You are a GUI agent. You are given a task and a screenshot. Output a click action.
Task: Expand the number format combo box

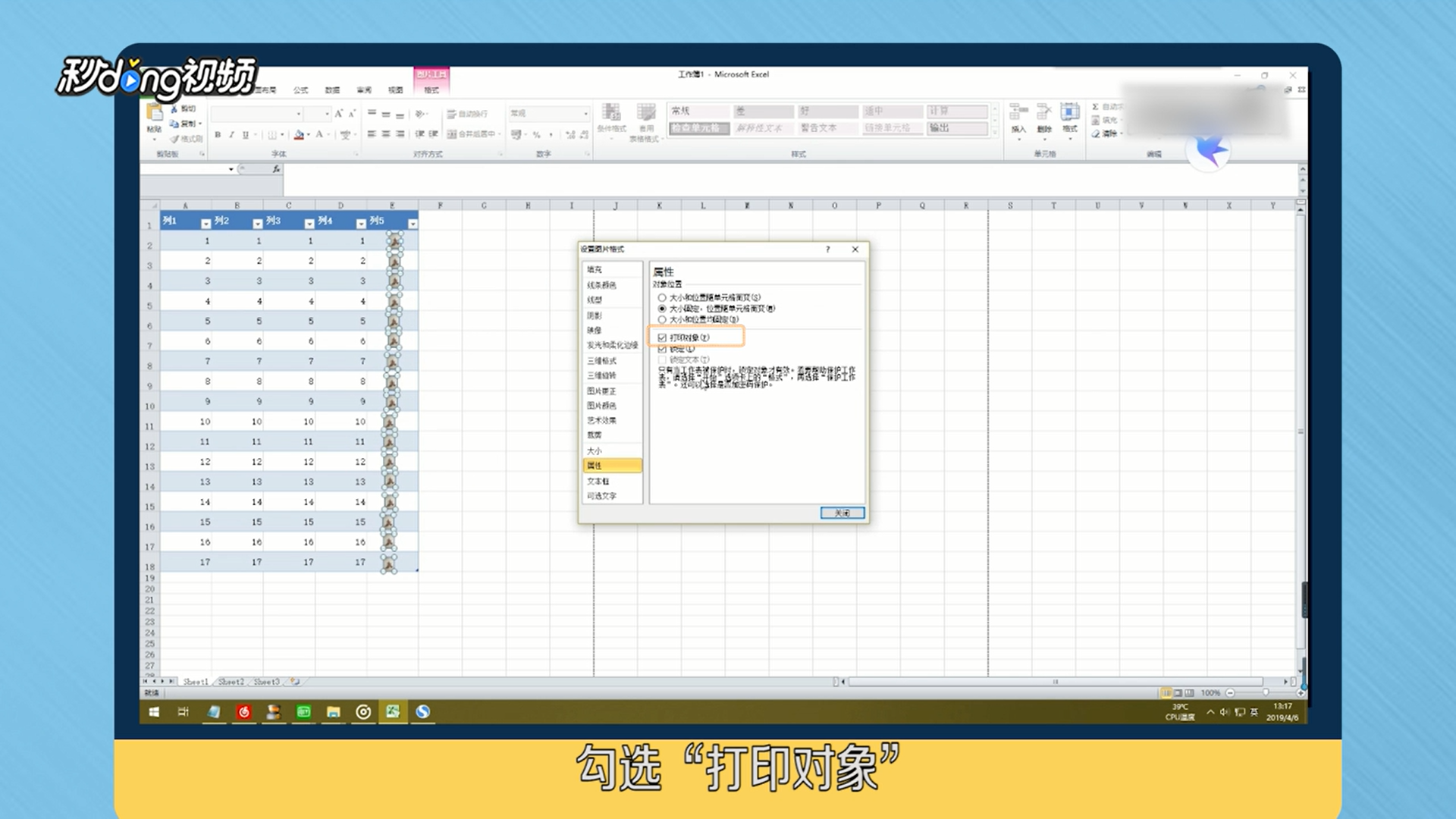(x=585, y=114)
